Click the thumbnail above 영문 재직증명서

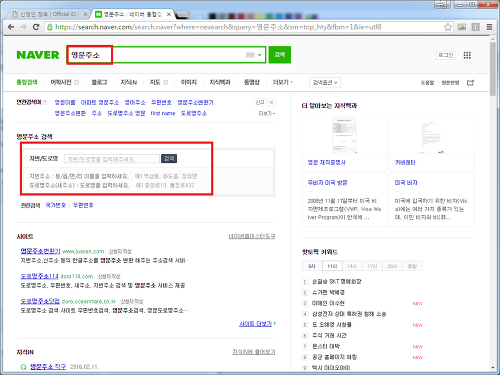point(344,135)
